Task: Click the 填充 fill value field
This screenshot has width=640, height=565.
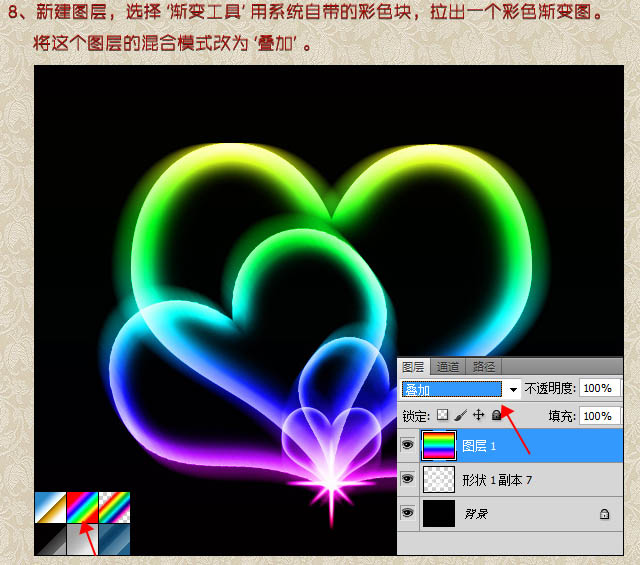Action: 598,415
